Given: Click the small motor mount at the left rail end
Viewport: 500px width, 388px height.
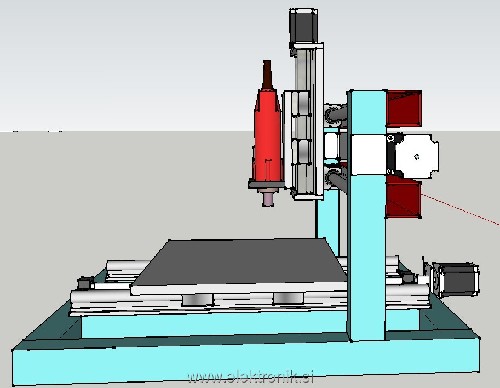Looking at the screenshot, I should [x=84, y=283].
